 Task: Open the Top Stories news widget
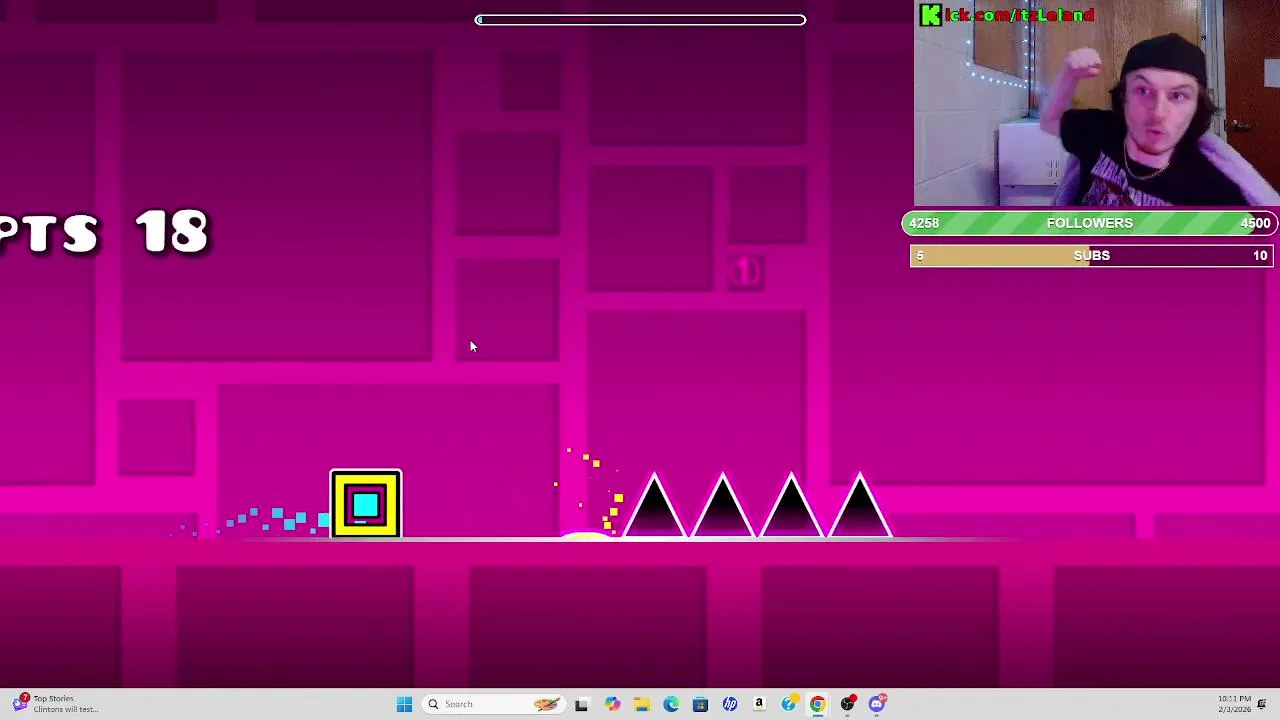55,704
